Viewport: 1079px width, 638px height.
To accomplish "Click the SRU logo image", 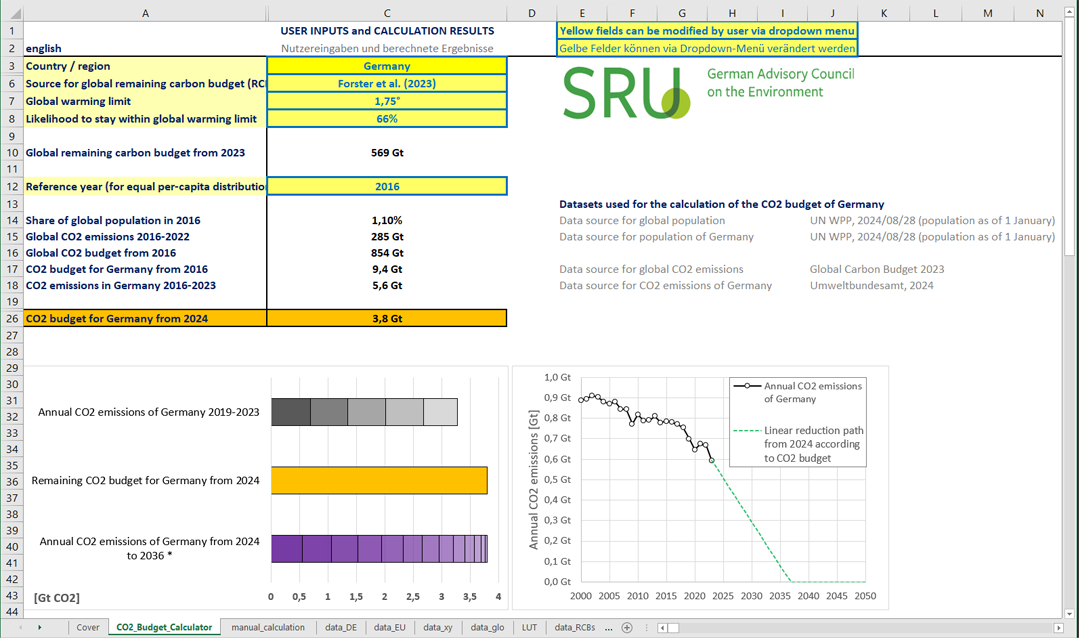I will coord(626,93).
